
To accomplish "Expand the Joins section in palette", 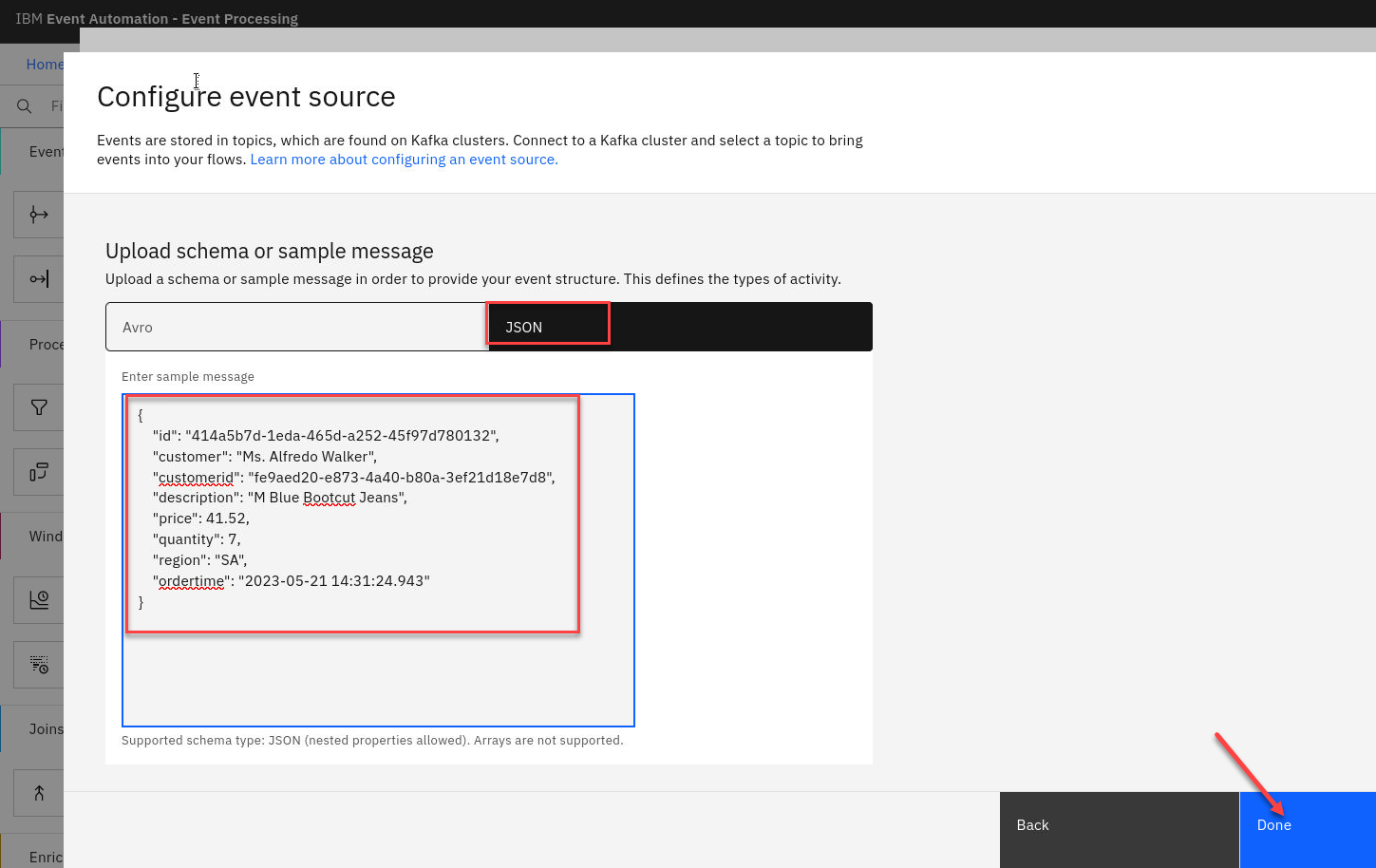I will tap(46, 729).
